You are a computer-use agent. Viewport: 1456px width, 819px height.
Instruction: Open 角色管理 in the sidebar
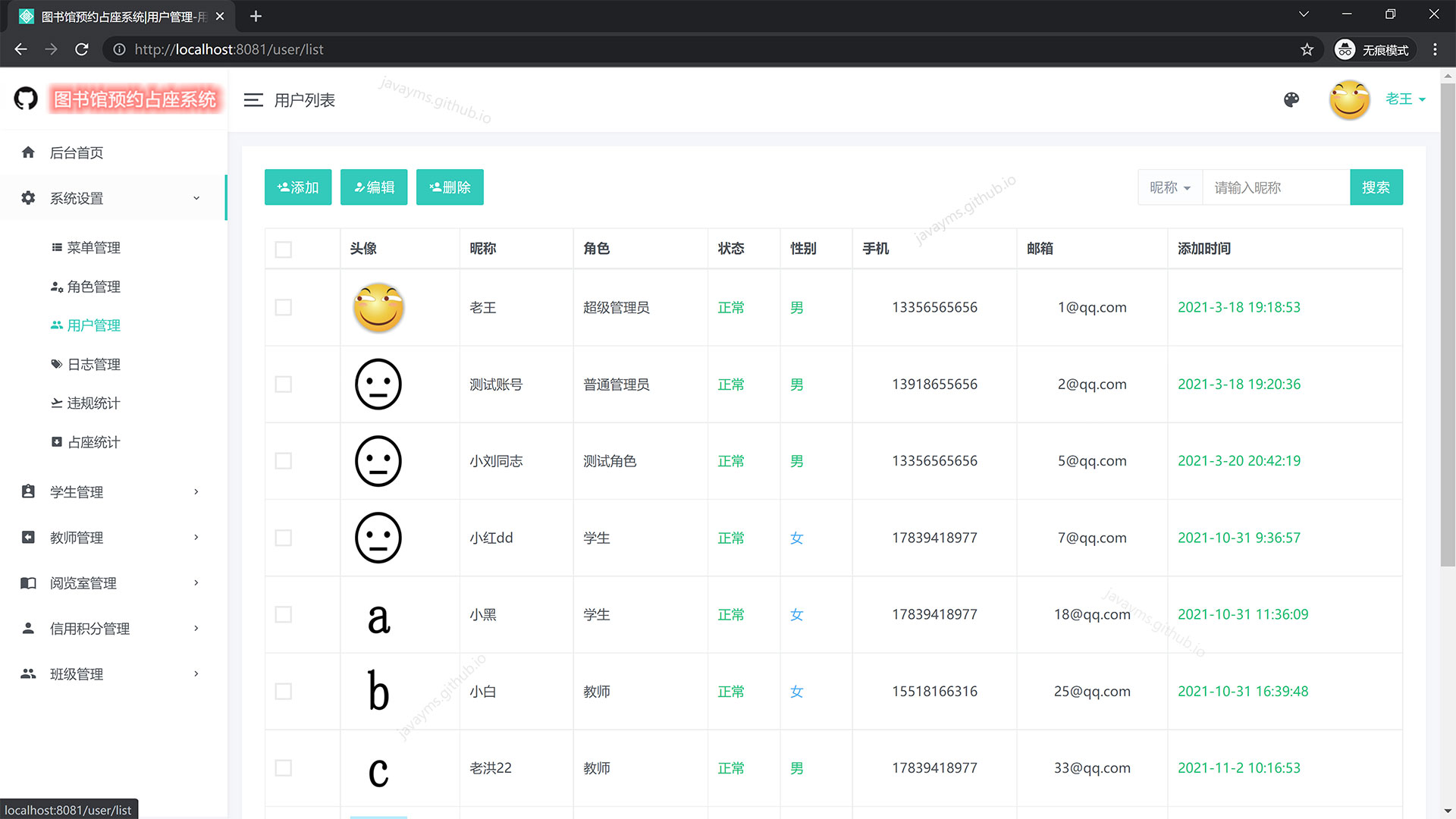(93, 287)
